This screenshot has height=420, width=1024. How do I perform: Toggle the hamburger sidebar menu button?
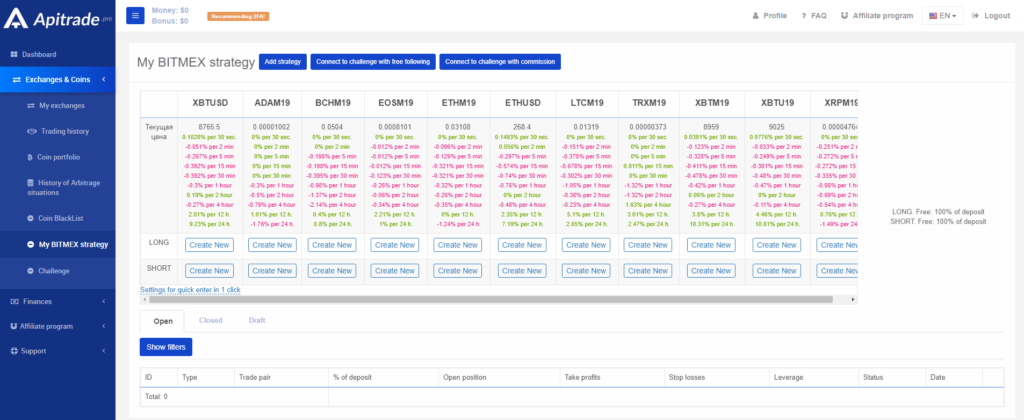tap(135, 16)
